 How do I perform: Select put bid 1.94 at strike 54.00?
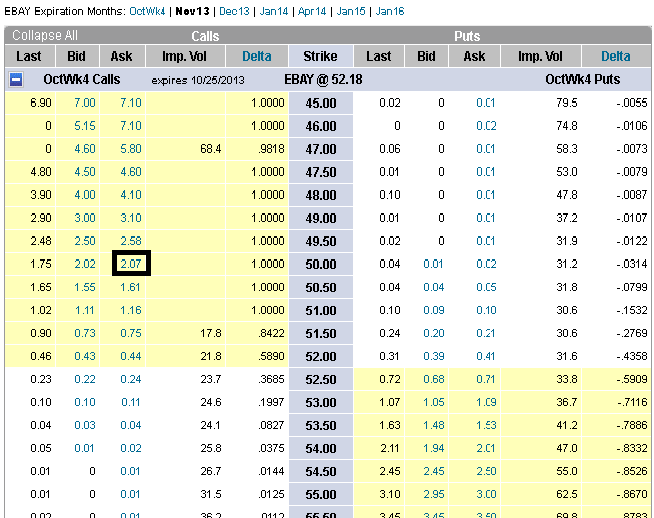(433, 448)
